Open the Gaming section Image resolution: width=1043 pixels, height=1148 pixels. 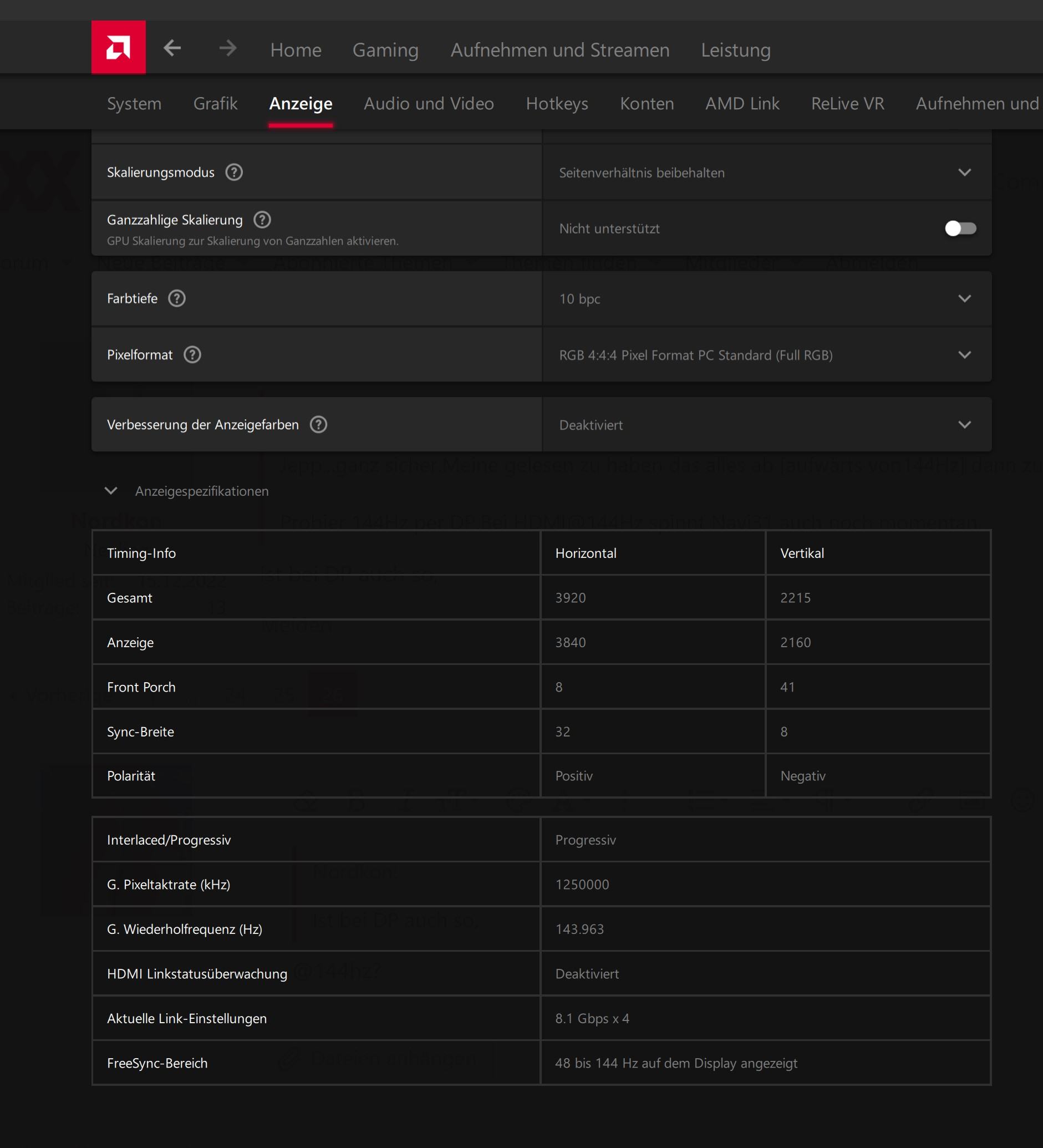(385, 50)
